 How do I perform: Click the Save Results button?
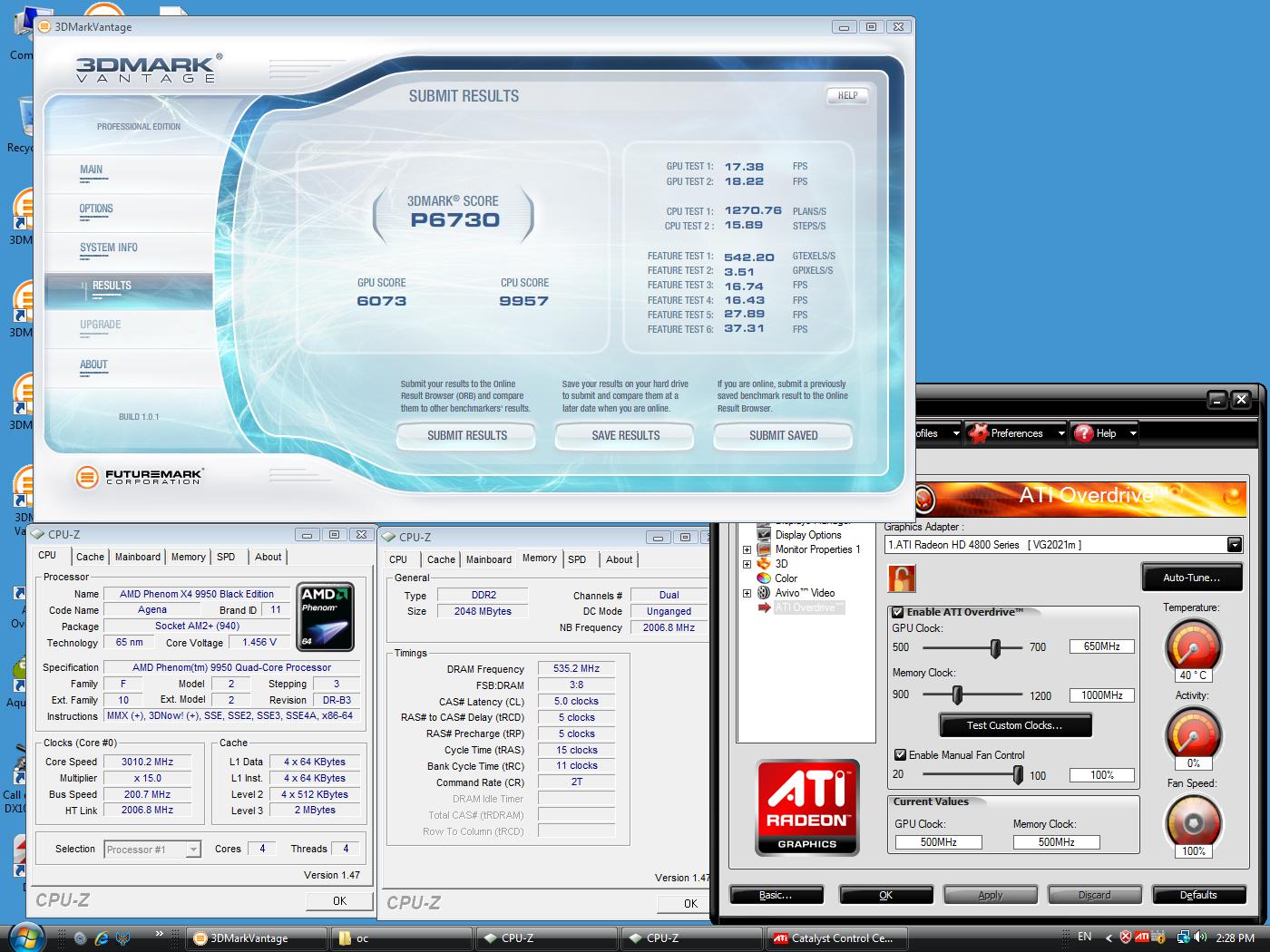[626, 435]
